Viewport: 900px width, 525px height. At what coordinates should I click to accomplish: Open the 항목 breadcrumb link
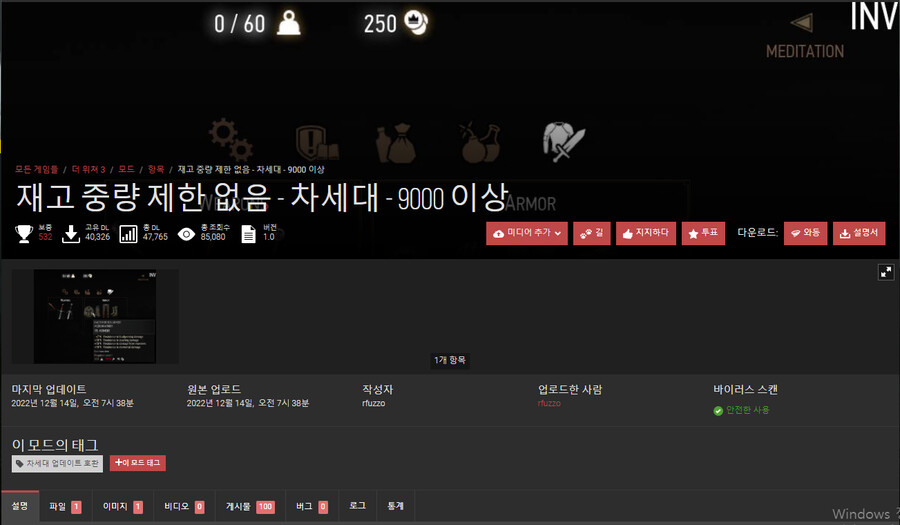(156, 169)
